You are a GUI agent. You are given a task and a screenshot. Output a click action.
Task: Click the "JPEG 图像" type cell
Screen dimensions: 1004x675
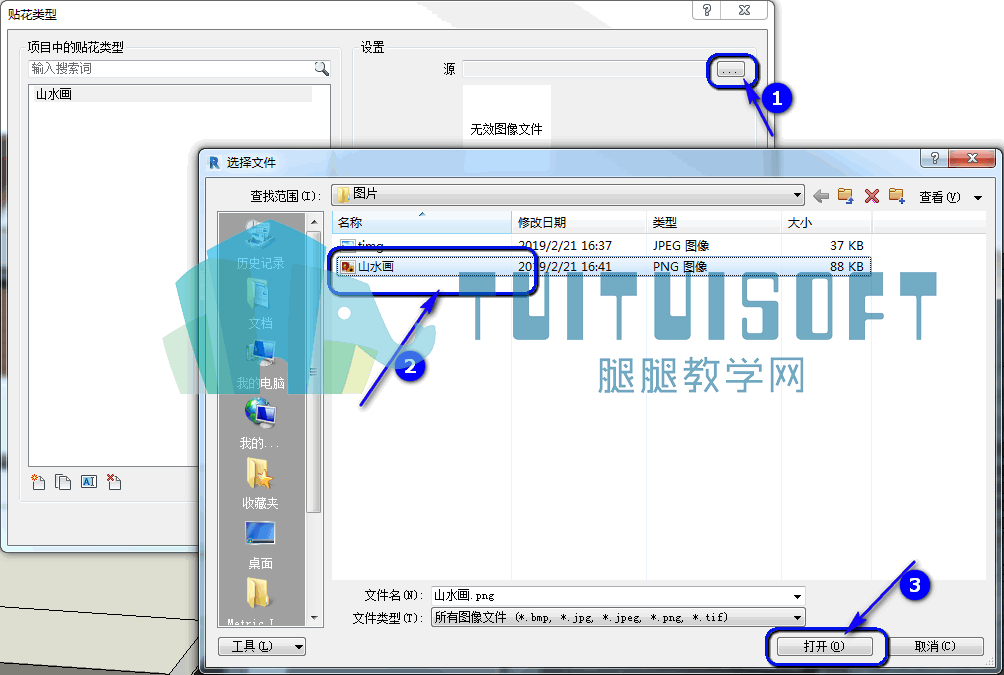coord(681,245)
